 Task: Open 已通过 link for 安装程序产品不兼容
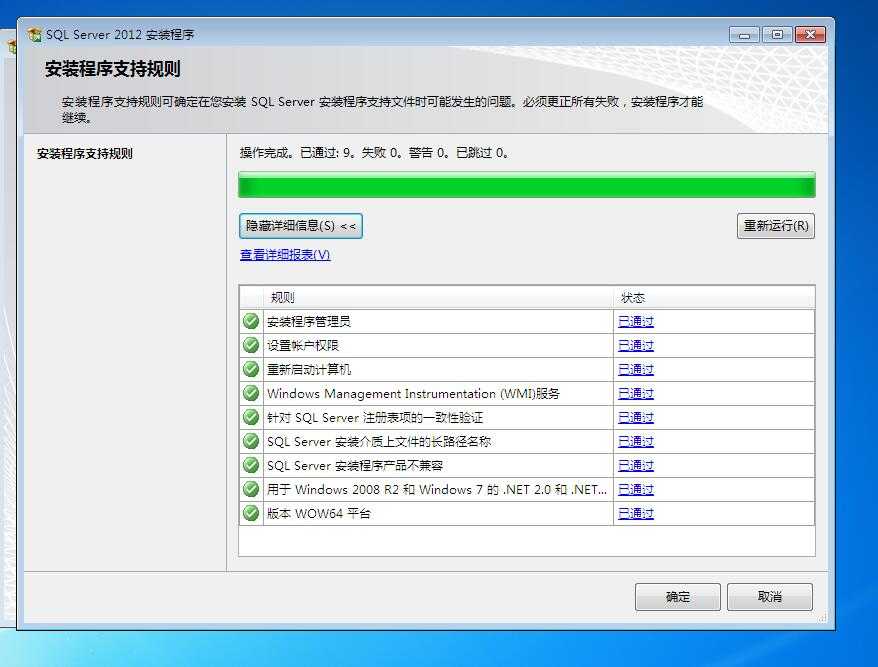click(x=636, y=465)
